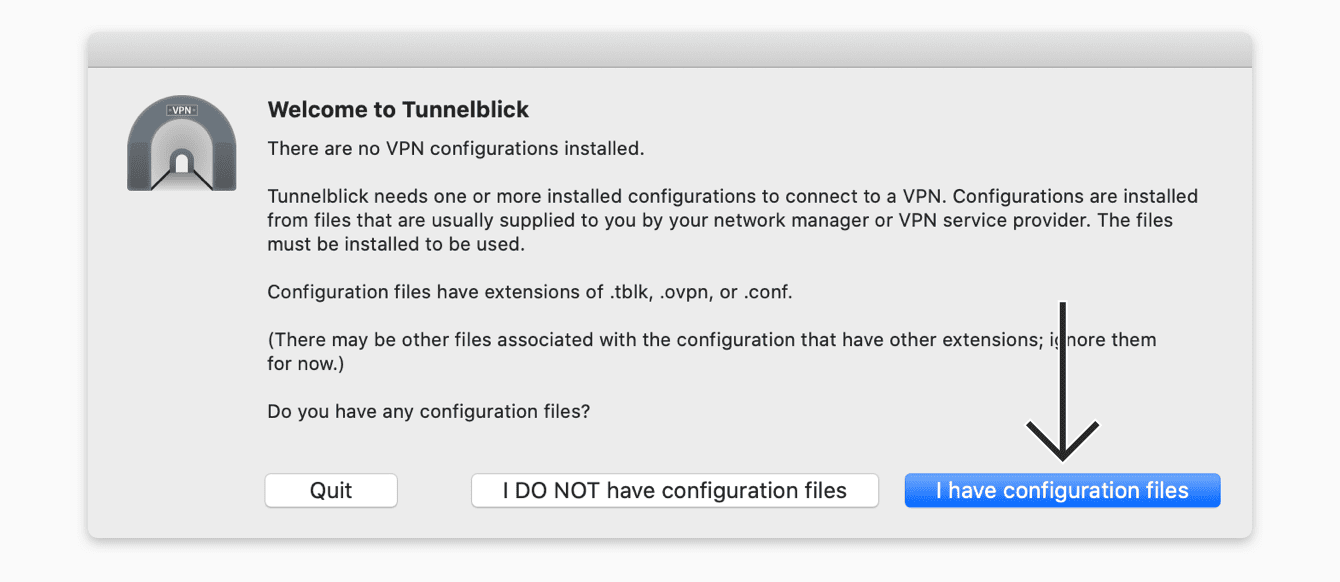Click the 'Welcome to Tunnelblick' heading

click(398, 110)
